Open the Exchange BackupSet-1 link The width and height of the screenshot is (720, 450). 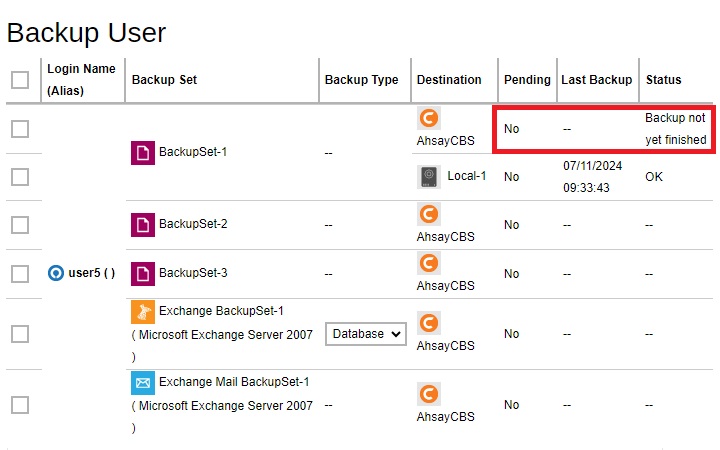[x=221, y=311]
